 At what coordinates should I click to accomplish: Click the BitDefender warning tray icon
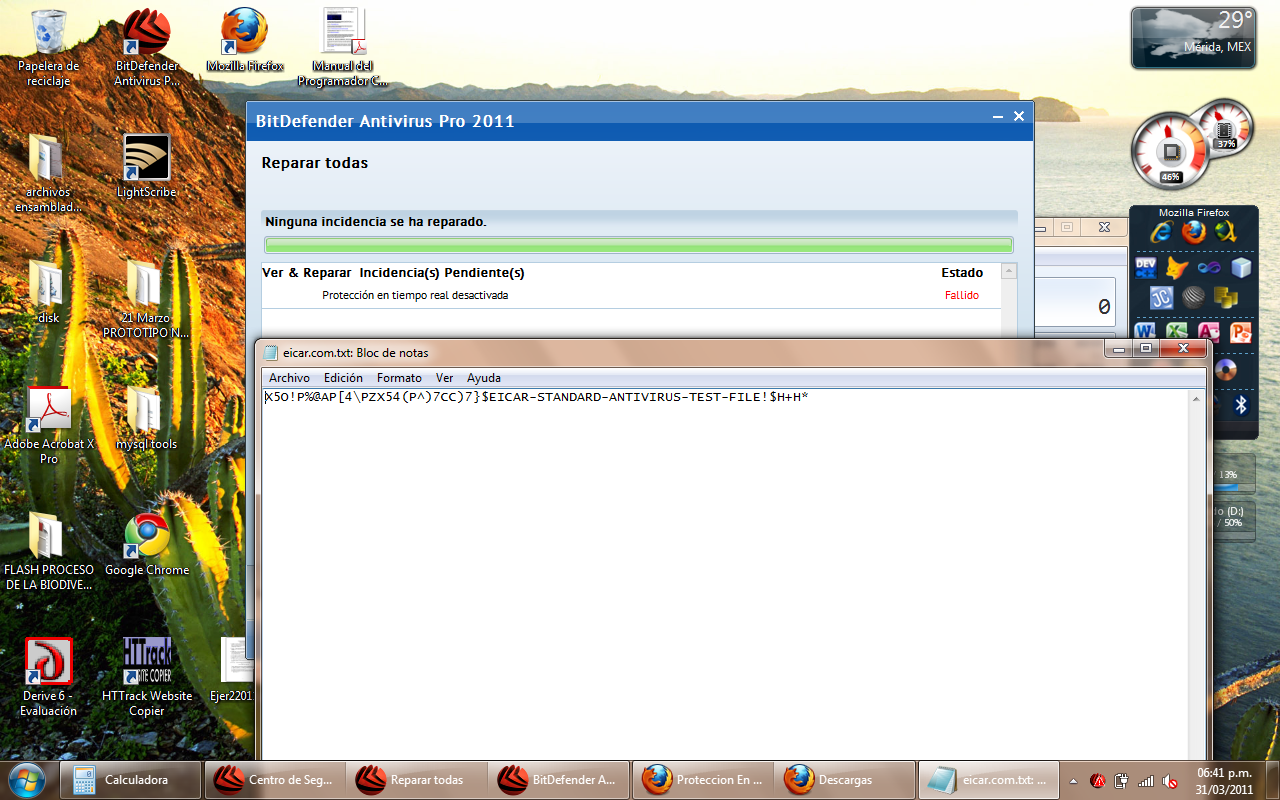1098,781
